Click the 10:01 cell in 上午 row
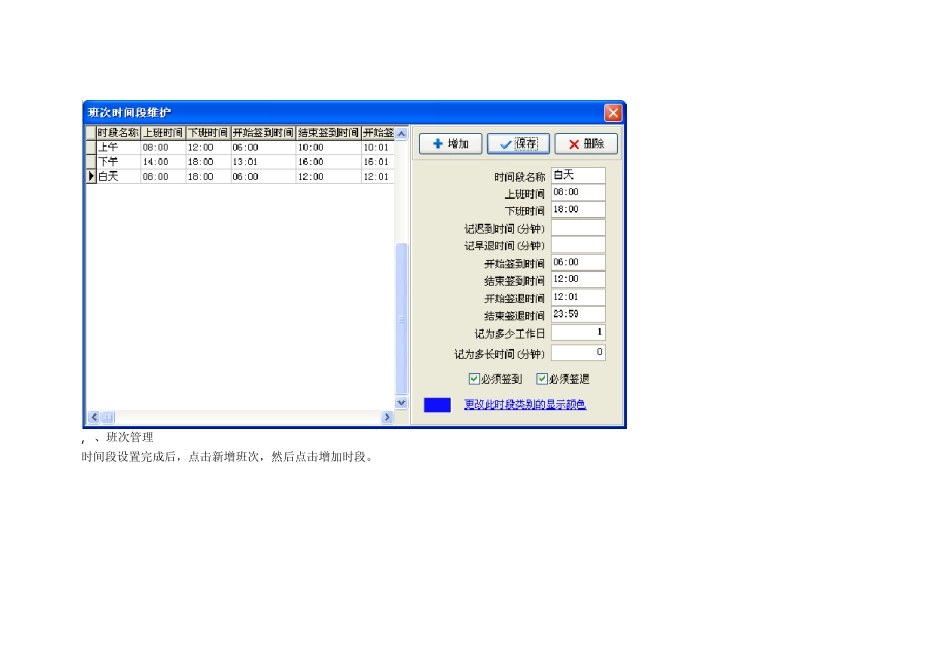Screen dimensions: 950x672 click(378, 147)
